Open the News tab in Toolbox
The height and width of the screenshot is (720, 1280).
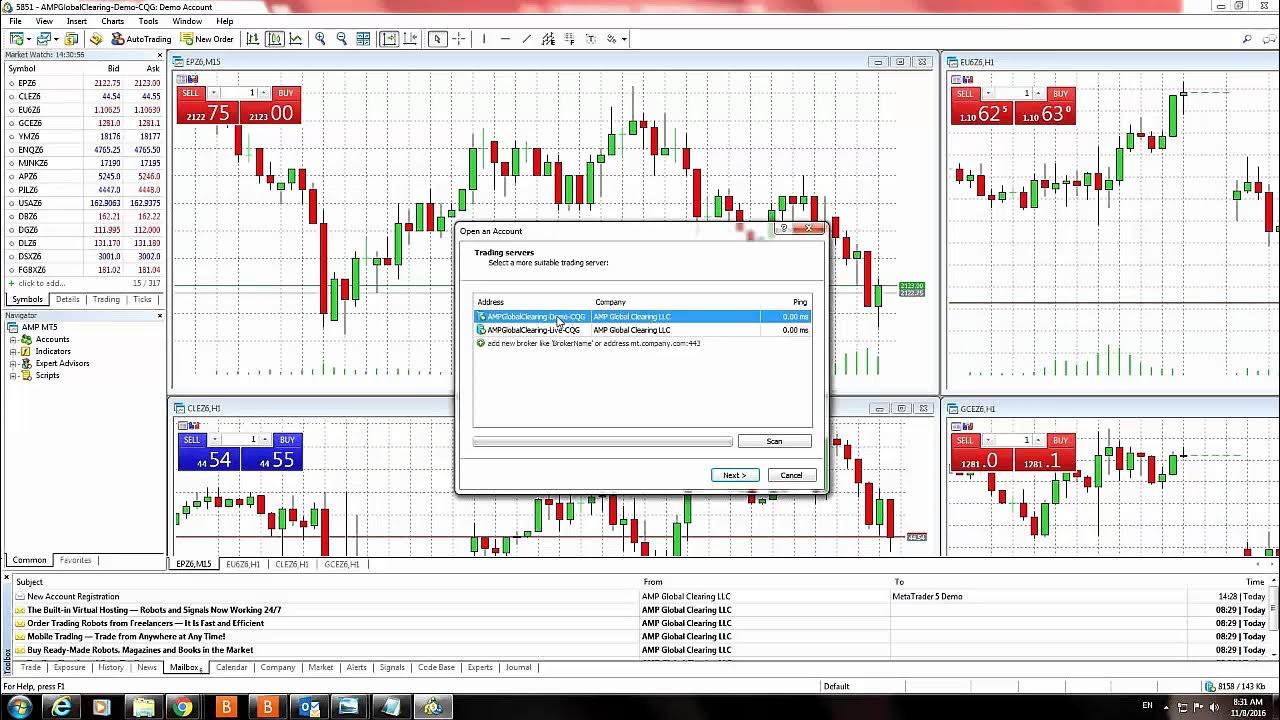[146, 667]
